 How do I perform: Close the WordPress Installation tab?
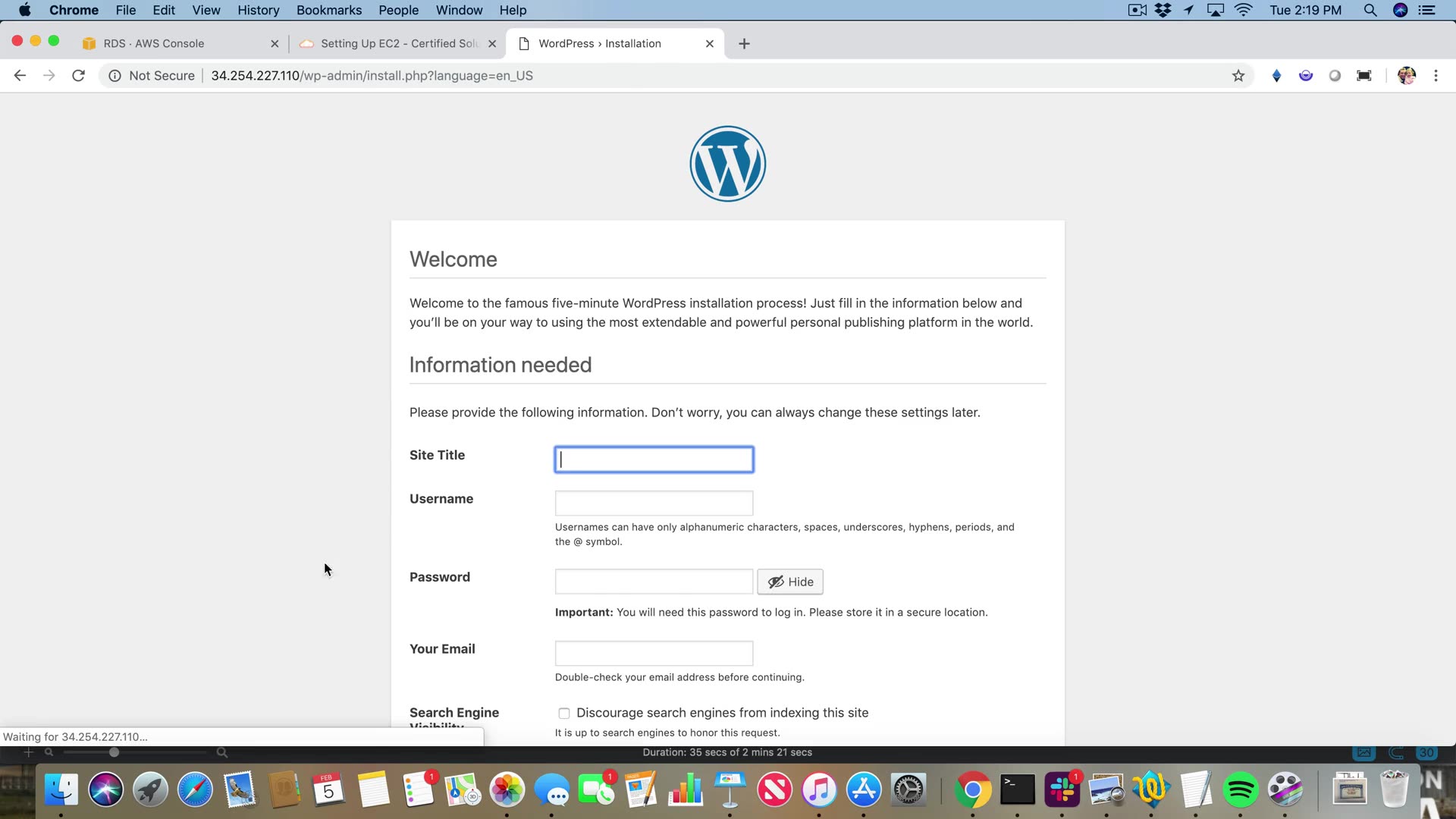tap(710, 44)
